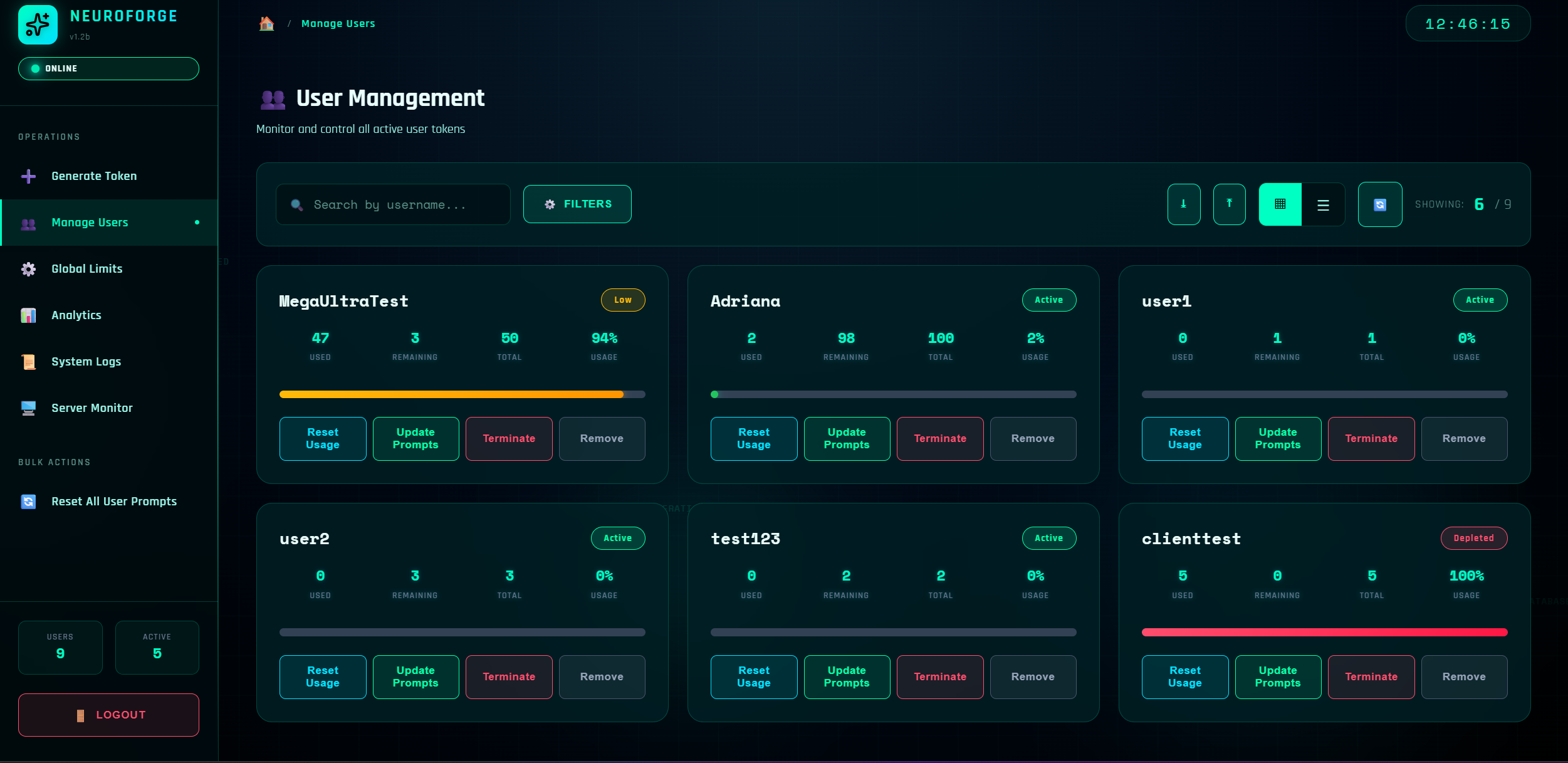Expand the FILTERS panel
This screenshot has height=763, width=1568.
pos(577,204)
